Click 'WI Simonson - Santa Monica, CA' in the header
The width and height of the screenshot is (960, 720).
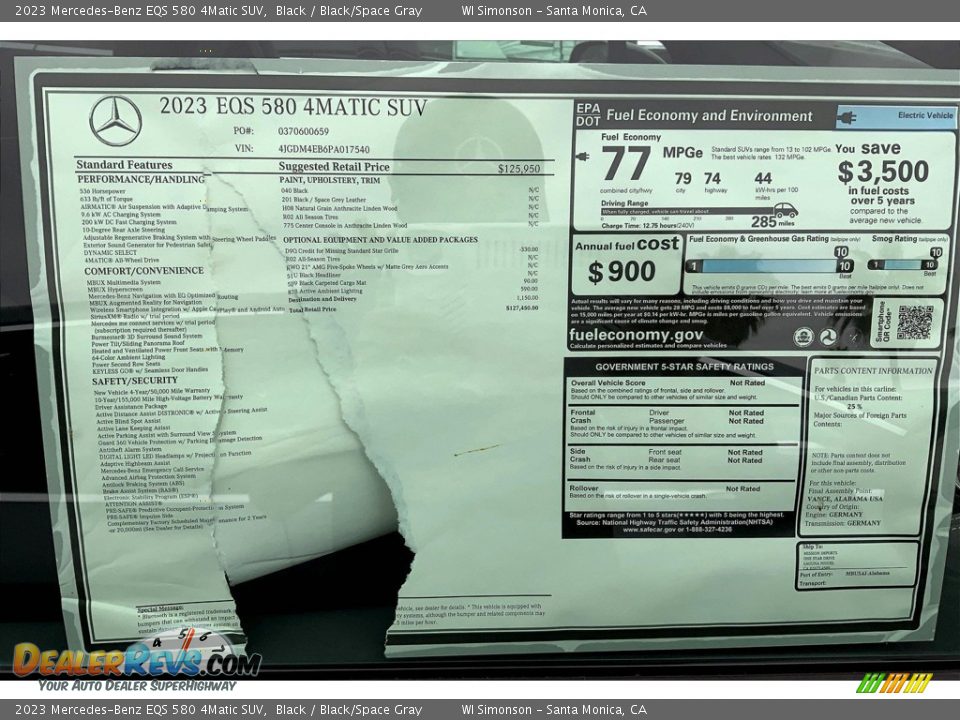point(553,10)
